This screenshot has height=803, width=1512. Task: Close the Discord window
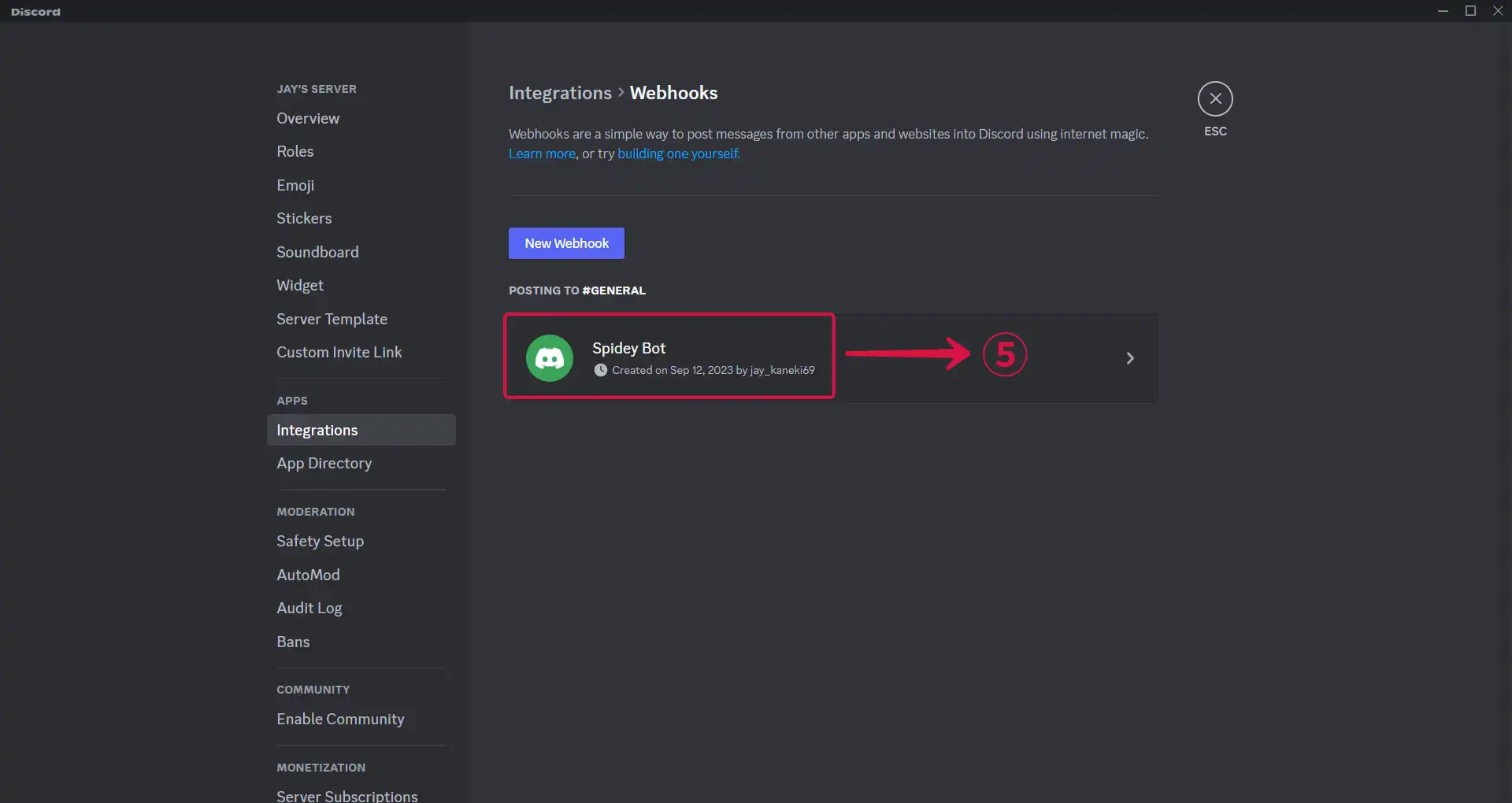[x=1498, y=11]
